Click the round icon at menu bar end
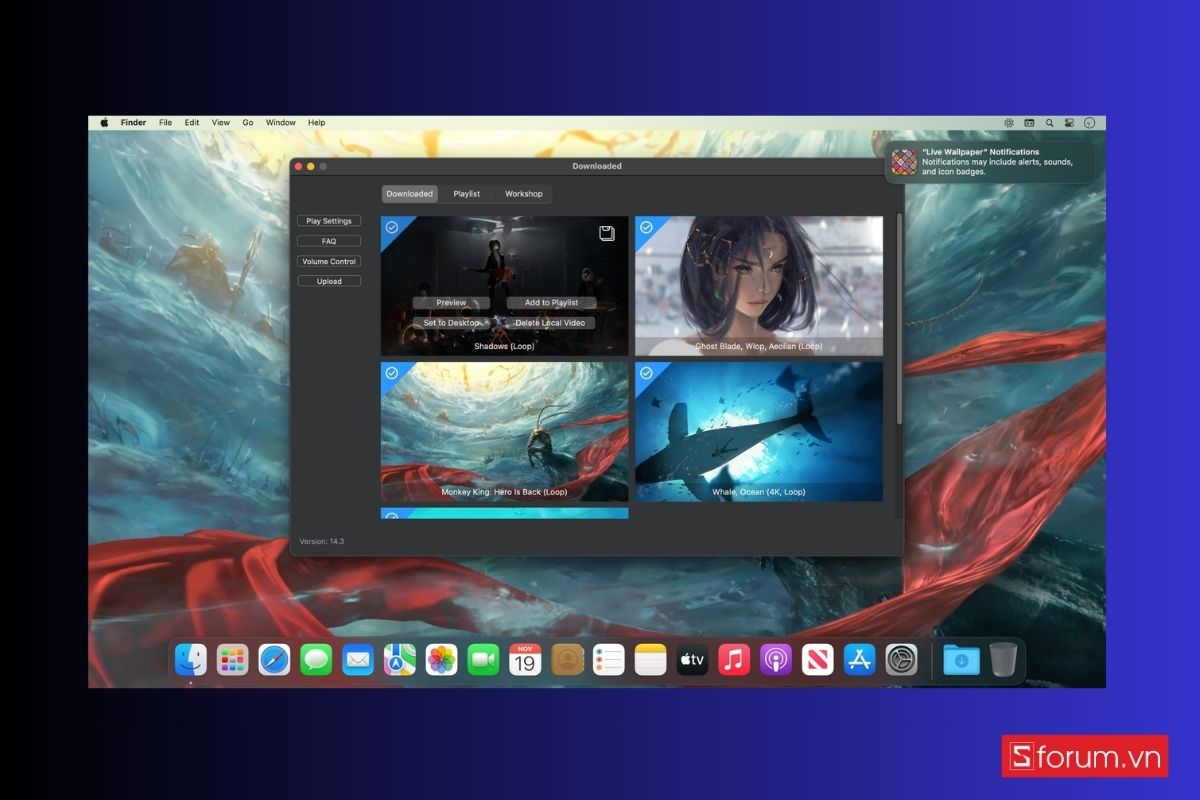This screenshot has height=800, width=1200. (1089, 123)
